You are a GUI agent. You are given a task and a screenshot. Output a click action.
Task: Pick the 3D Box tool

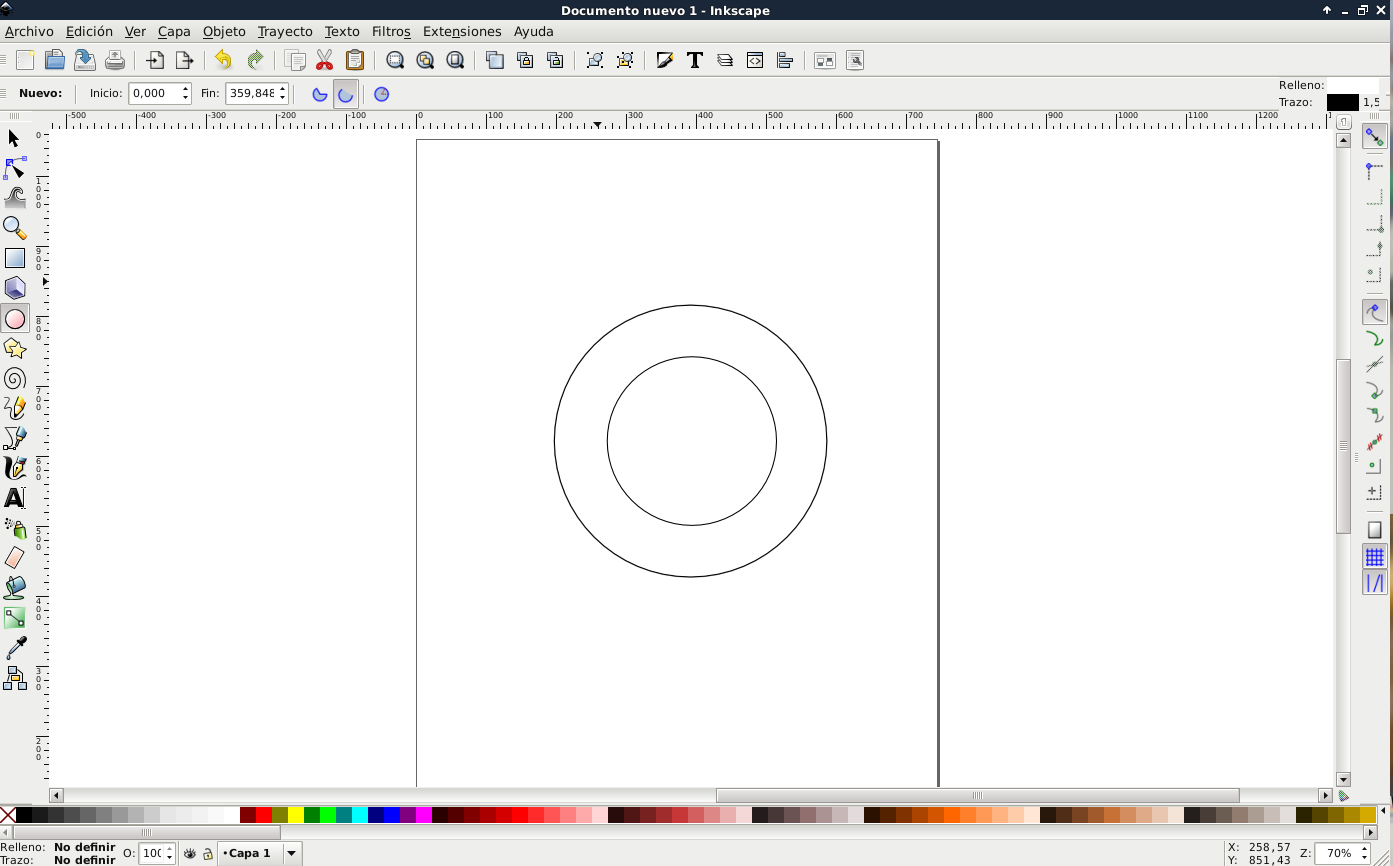point(14,288)
